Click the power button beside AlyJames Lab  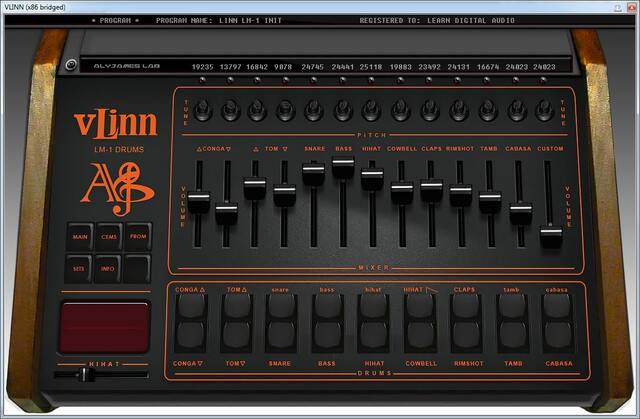pyautogui.click(x=71, y=66)
